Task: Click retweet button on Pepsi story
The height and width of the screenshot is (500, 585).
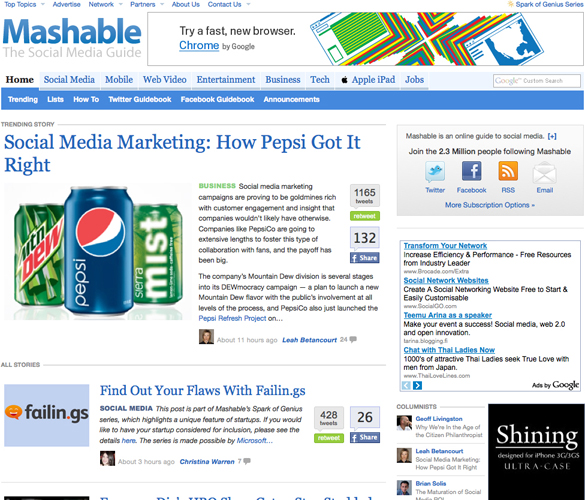Action: coord(365,216)
